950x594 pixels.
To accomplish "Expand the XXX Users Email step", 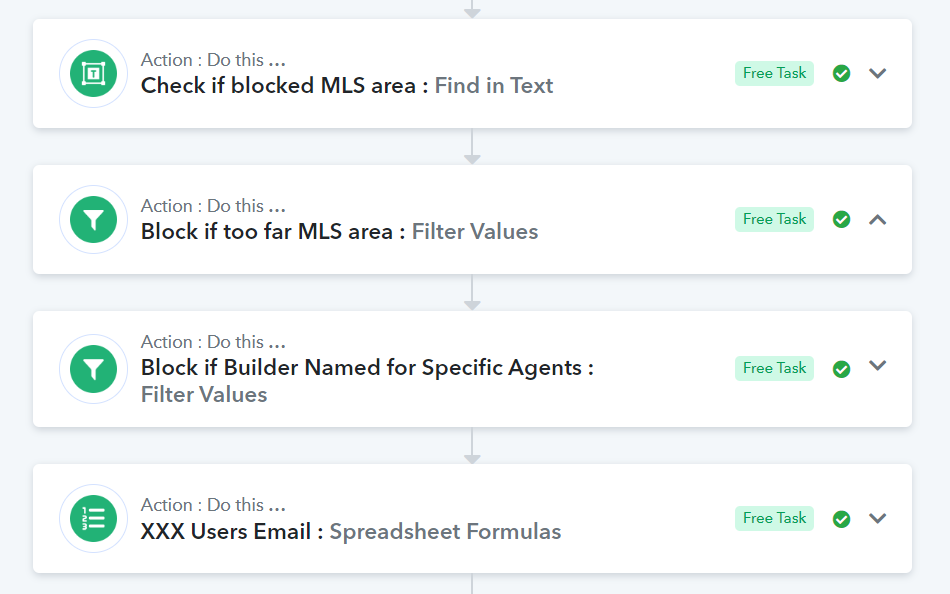I will pos(878,518).
